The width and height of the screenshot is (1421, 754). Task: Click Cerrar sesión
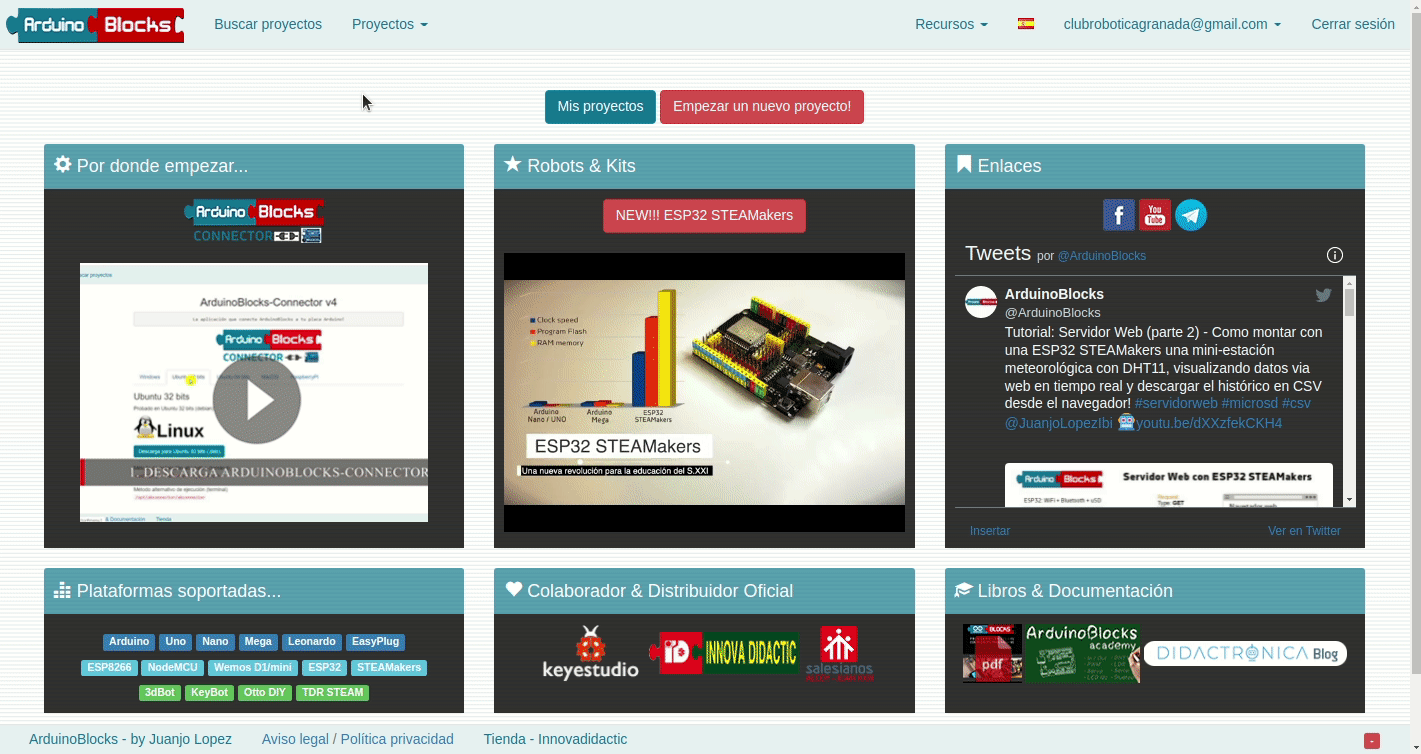tap(1353, 24)
